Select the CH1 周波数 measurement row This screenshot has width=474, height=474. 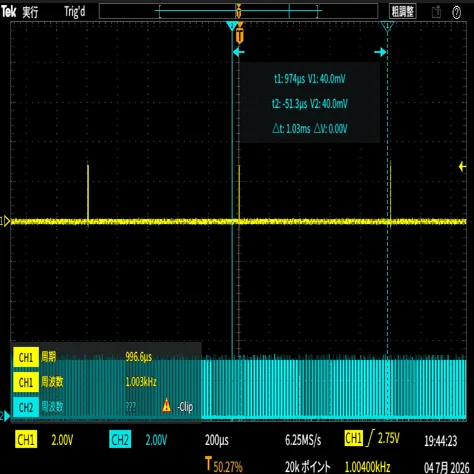point(107,382)
